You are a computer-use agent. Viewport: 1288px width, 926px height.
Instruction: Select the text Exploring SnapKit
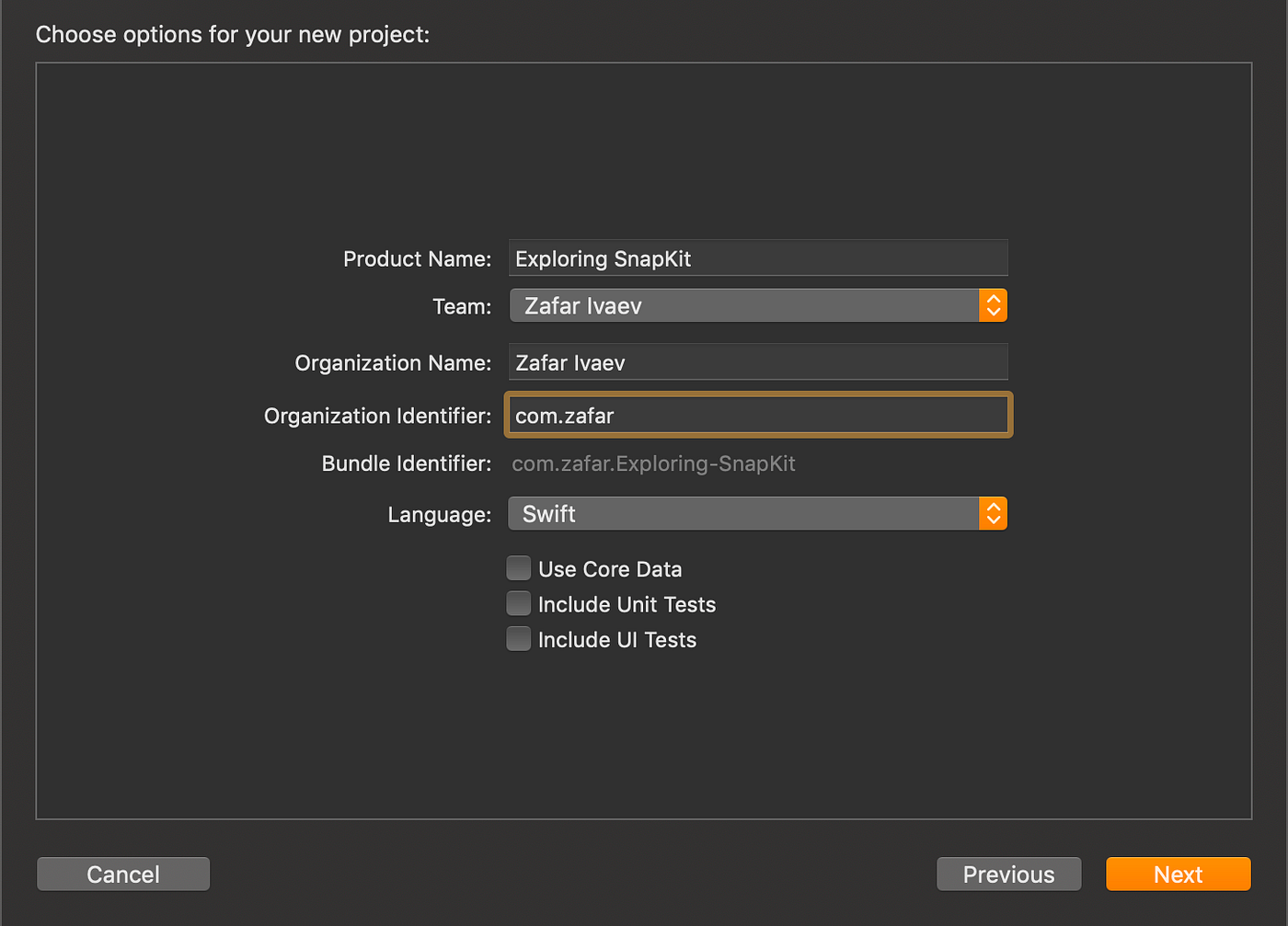tap(603, 258)
